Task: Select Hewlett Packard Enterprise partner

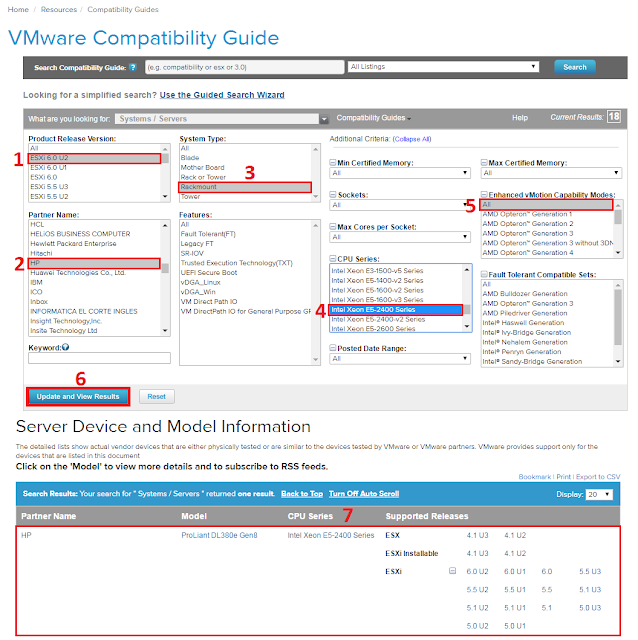Action: point(95,244)
